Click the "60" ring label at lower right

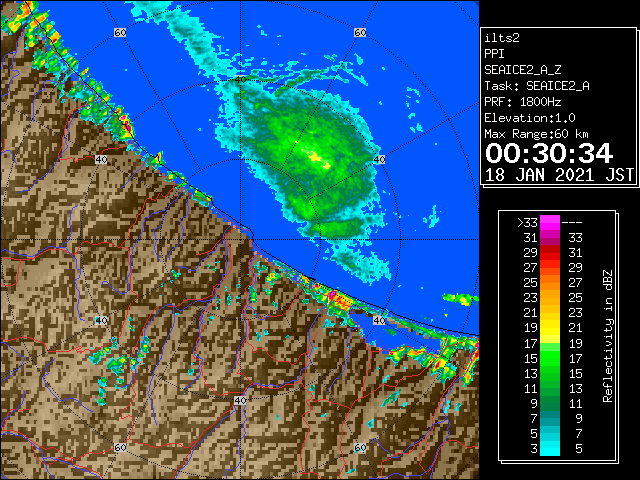tap(360, 447)
